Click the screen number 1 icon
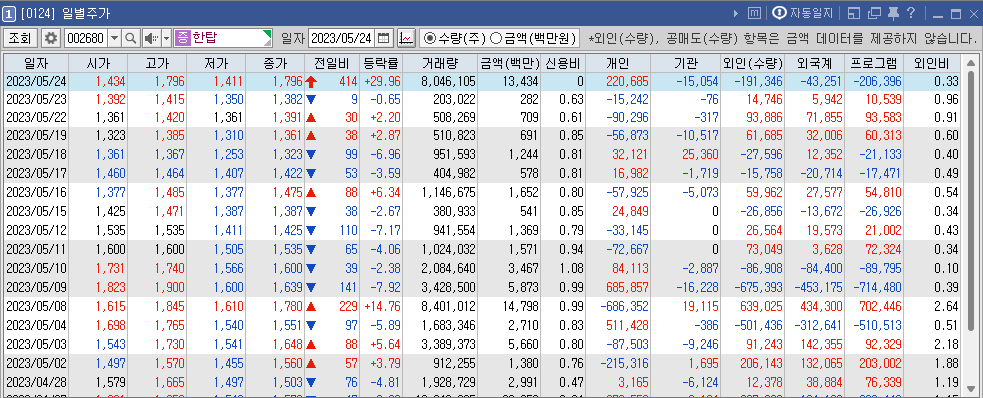Screen dimensions: 983x398 (x=9, y=13)
